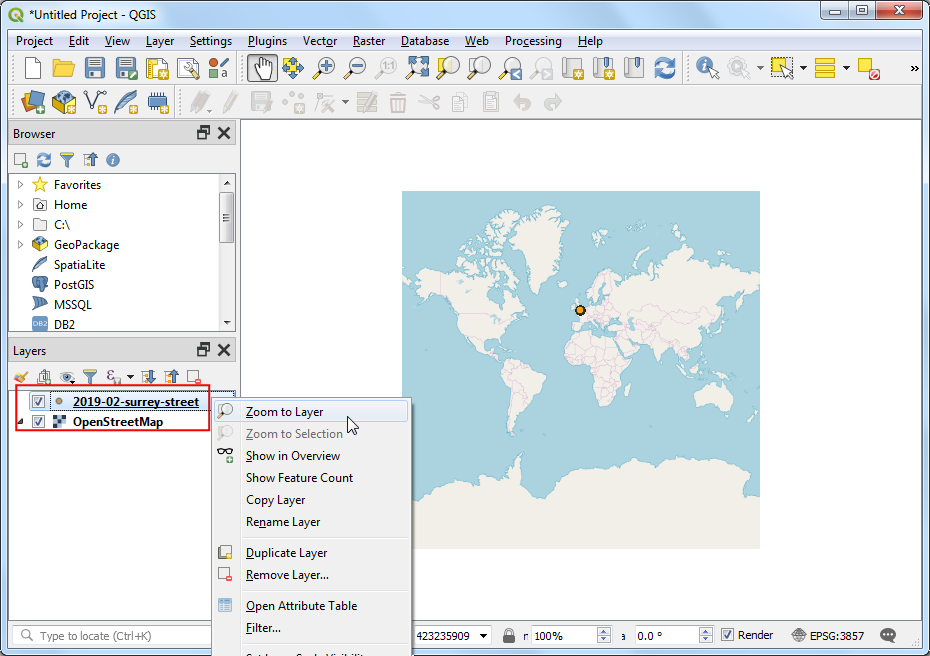The width and height of the screenshot is (930, 656).
Task: Click the Refresh map icon
Action: pyautogui.click(x=664, y=68)
